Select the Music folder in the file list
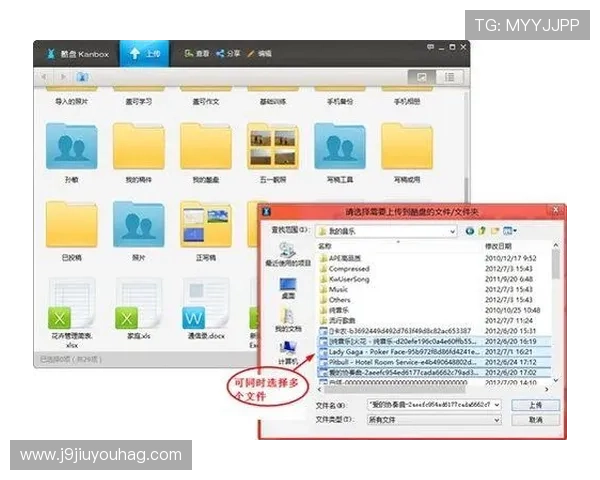Viewport: 600px width, 480px height. (334, 289)
